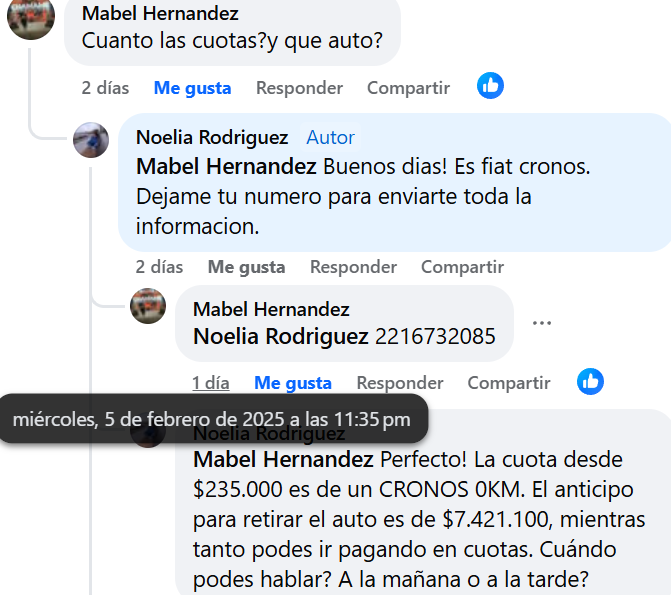Open the "1 día" timestamp link

click(x=211, y=383)
